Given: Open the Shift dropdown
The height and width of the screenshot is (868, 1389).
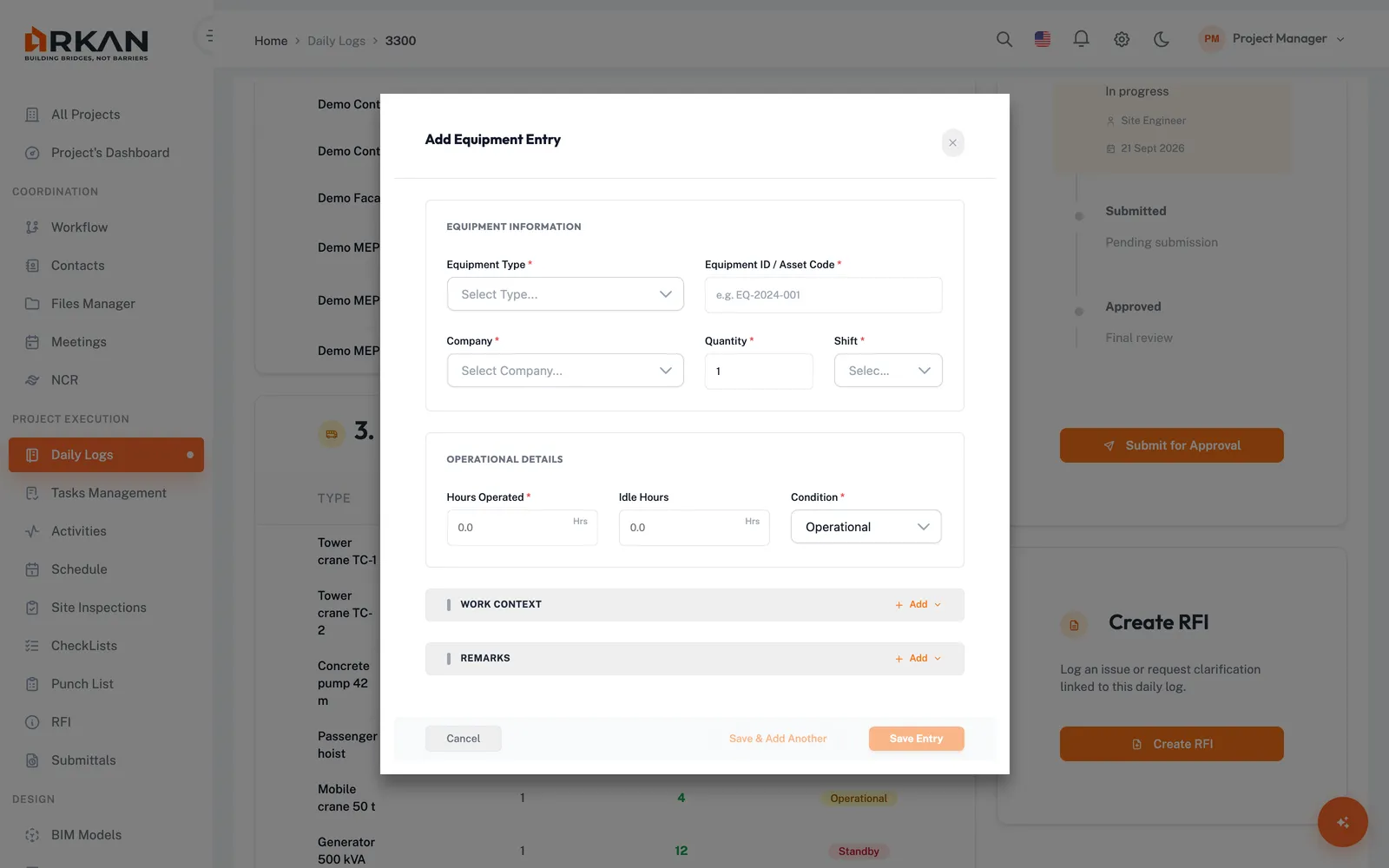Looking at the screenshot, I should (888, 371).
